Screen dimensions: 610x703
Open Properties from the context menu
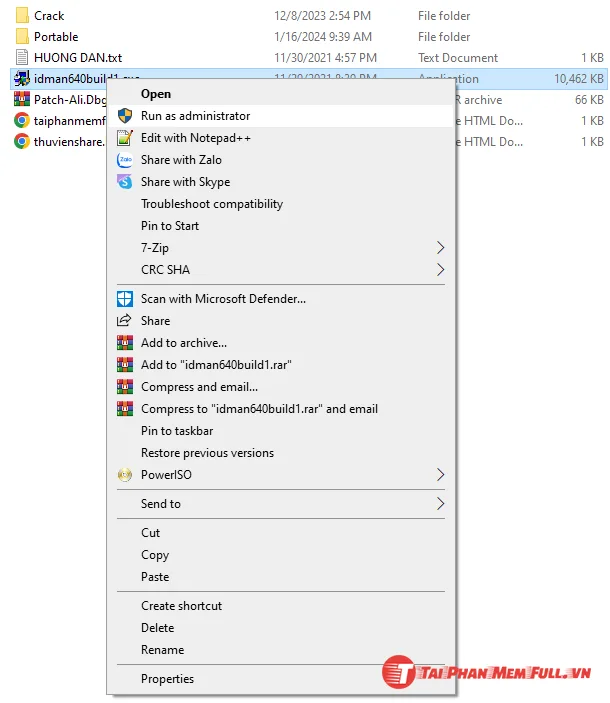281,679
